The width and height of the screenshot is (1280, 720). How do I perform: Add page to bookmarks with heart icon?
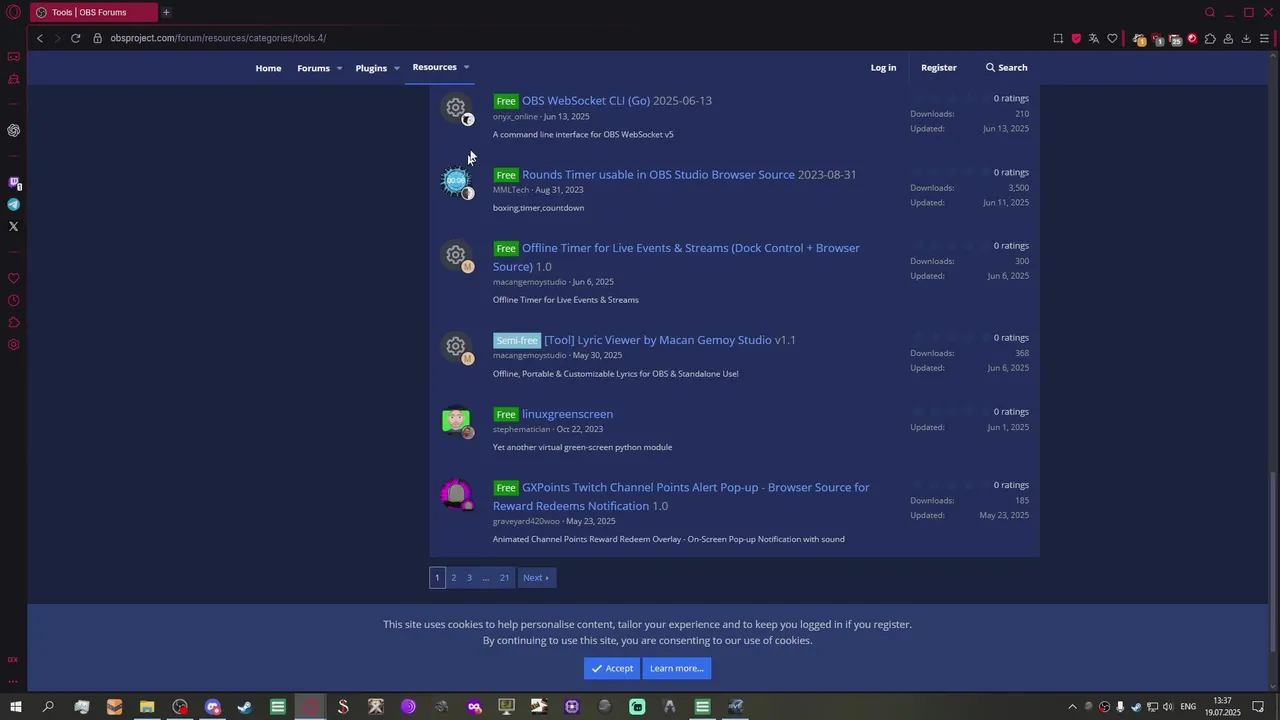(1112, 38)
